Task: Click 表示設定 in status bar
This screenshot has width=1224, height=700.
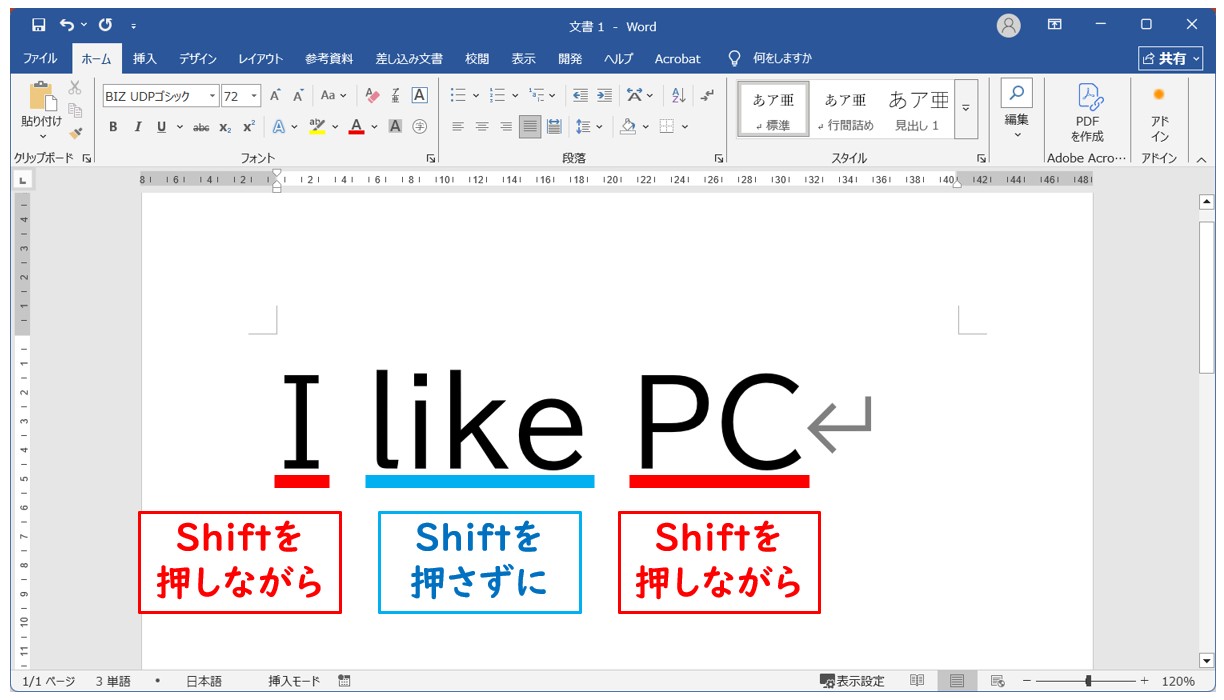Action: 852,681
